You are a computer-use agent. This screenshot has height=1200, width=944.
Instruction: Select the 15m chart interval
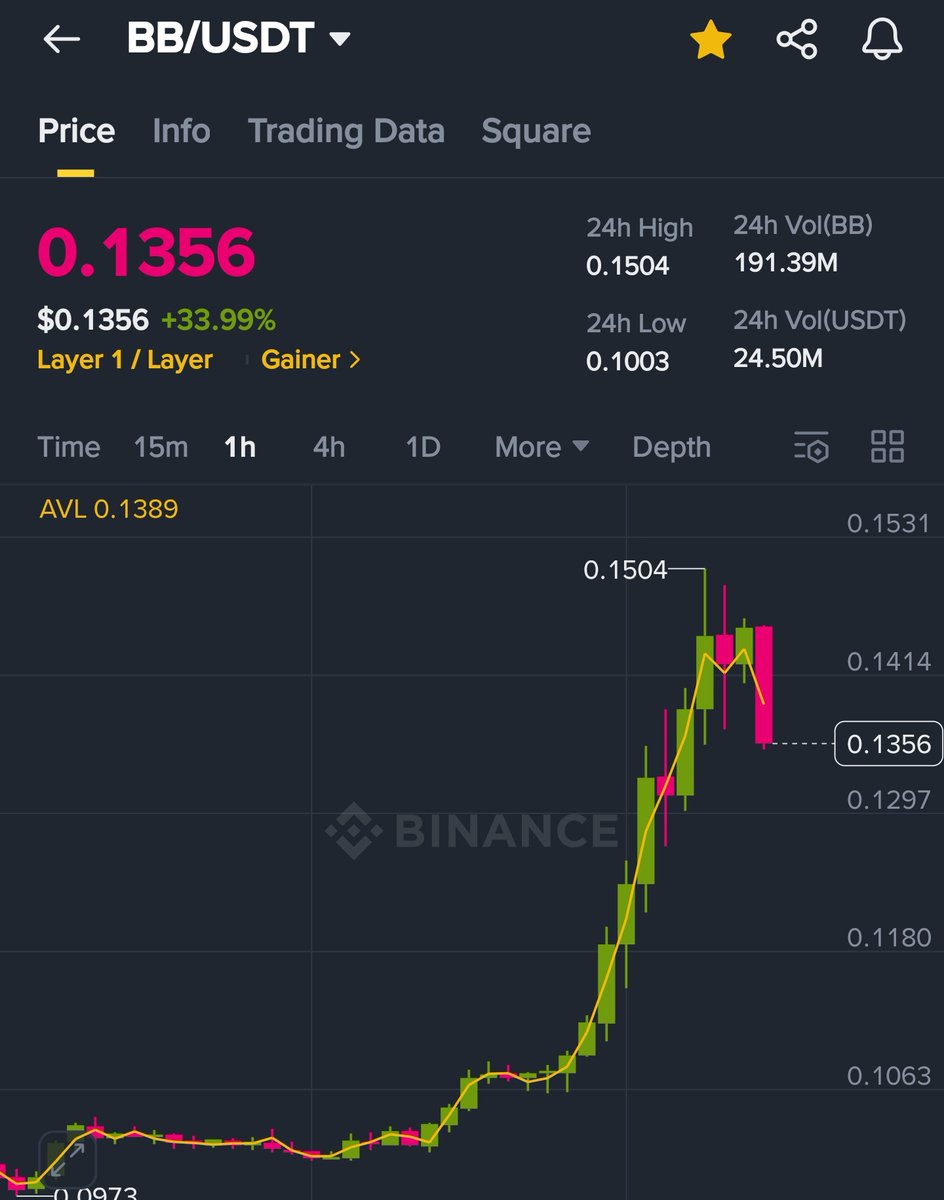point(161,447)
